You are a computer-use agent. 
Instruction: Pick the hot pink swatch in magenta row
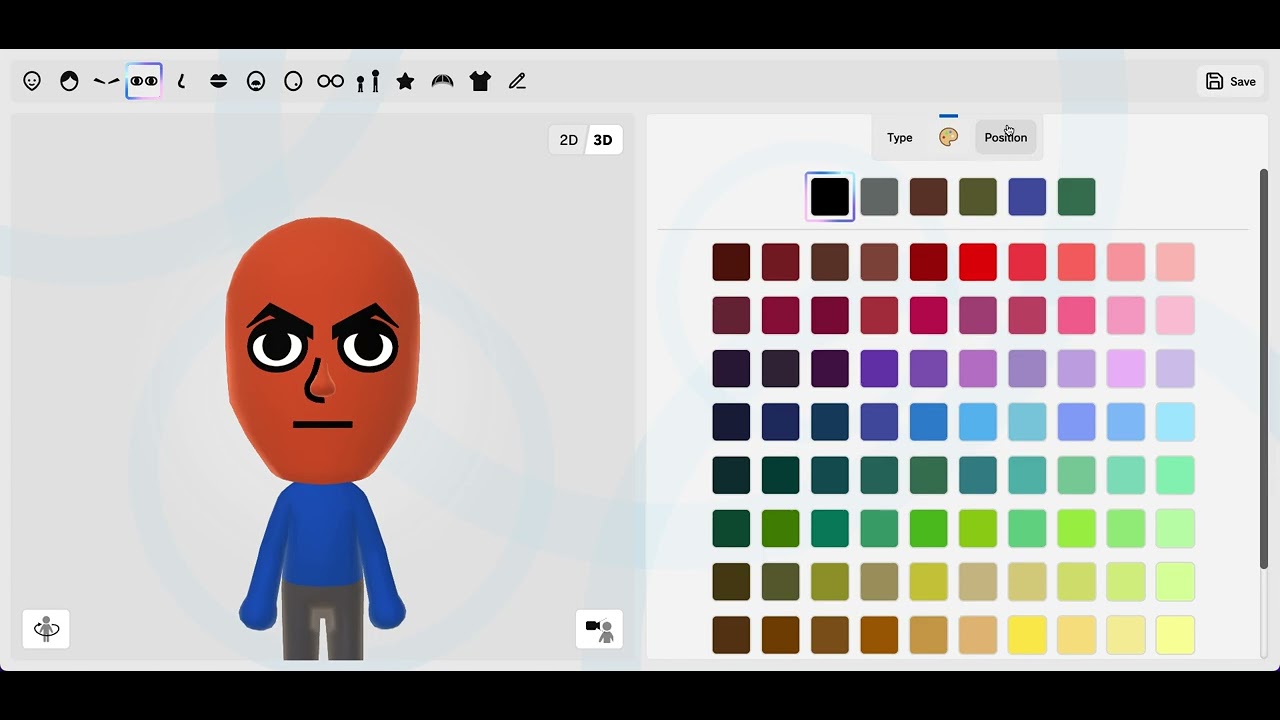point(1077,315)
